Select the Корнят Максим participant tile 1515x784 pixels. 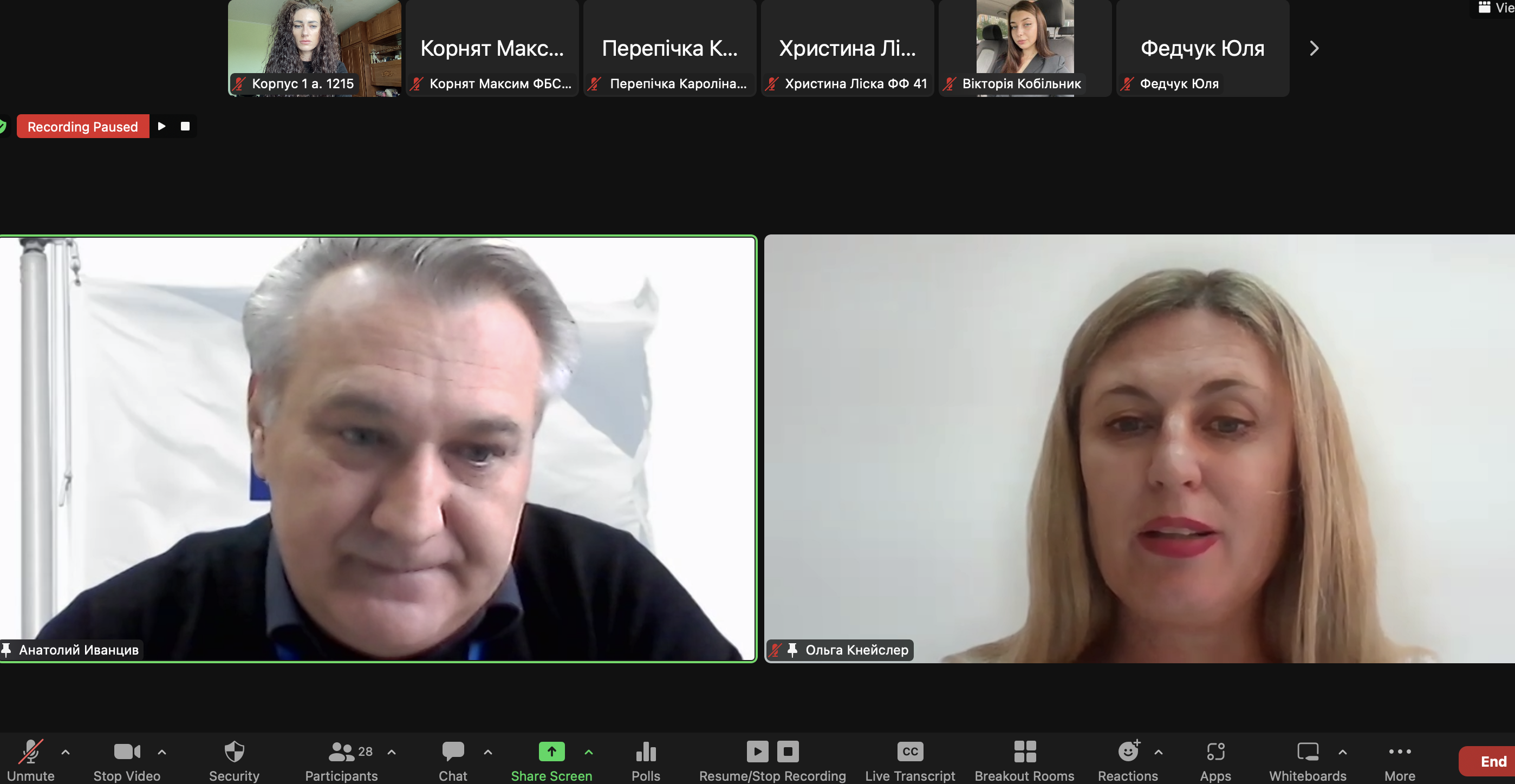coord(492,48)
